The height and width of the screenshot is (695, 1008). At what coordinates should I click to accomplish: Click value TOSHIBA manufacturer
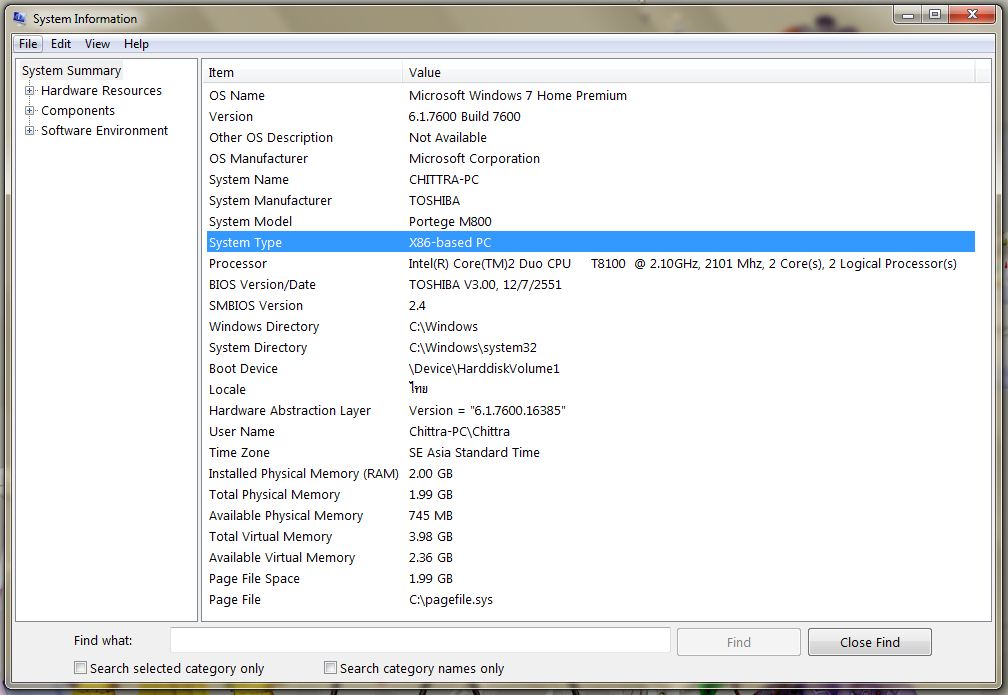434,201
